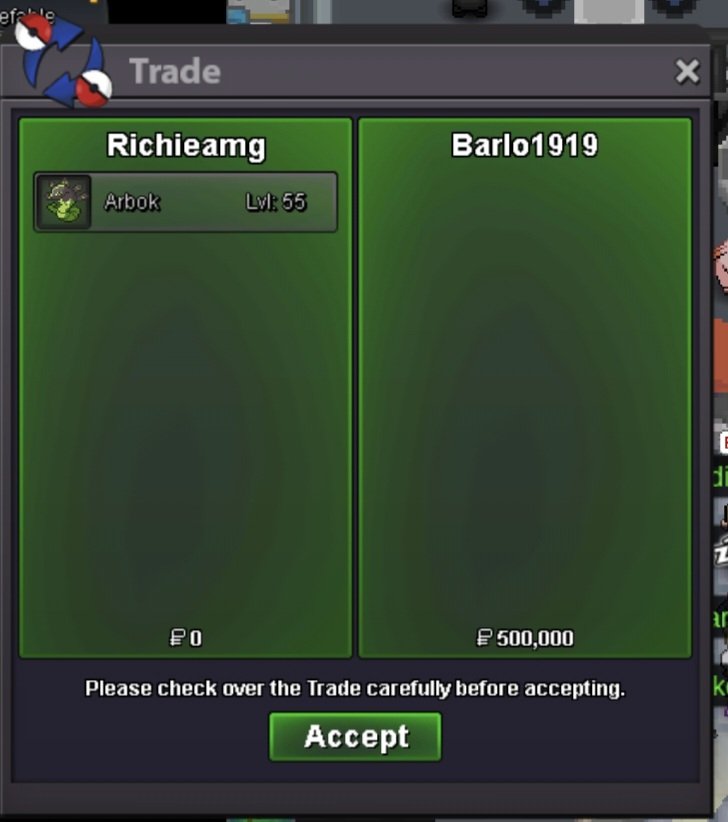Click Barlo1919's 500,000 money amount
The image size is (728, 822).
[535, 638]
